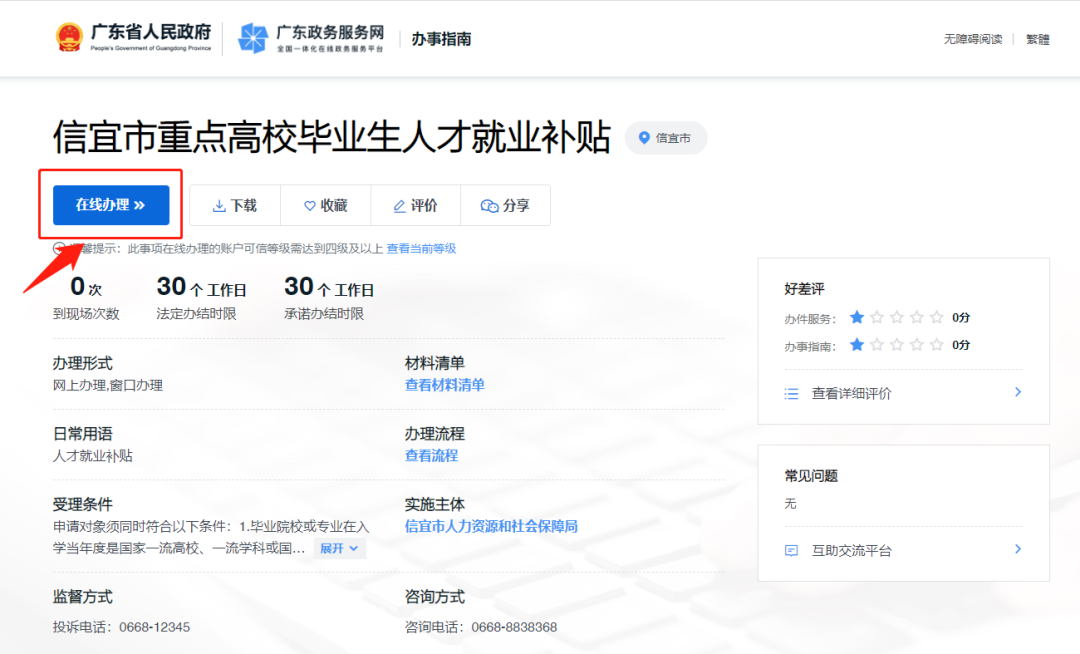This screenshot has width=1080, height=654.
Task: Open the 查看流程 process link
Action: click(x=431, y=455)
